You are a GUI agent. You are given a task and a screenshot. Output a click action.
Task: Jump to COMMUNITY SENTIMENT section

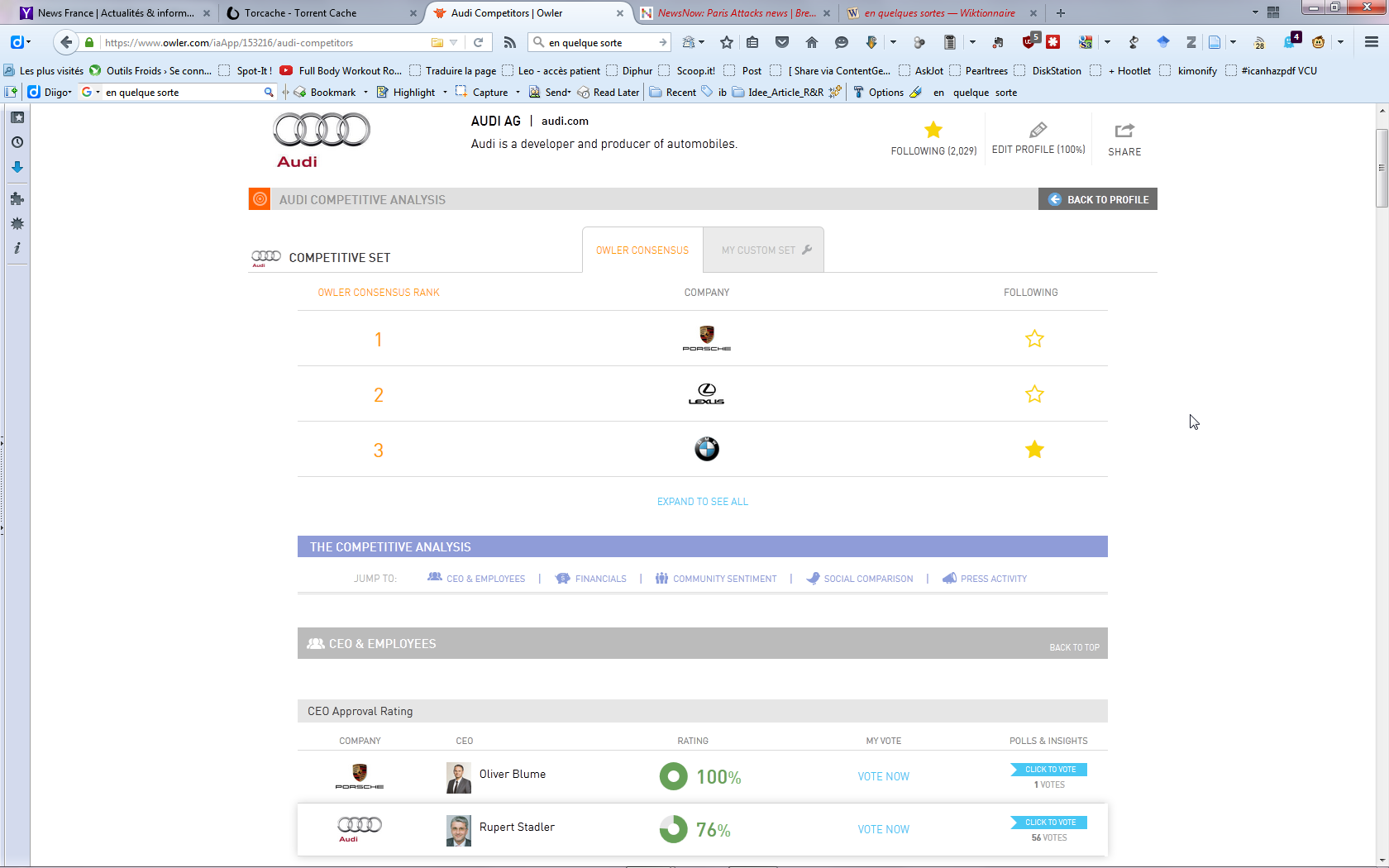point(716,579)
